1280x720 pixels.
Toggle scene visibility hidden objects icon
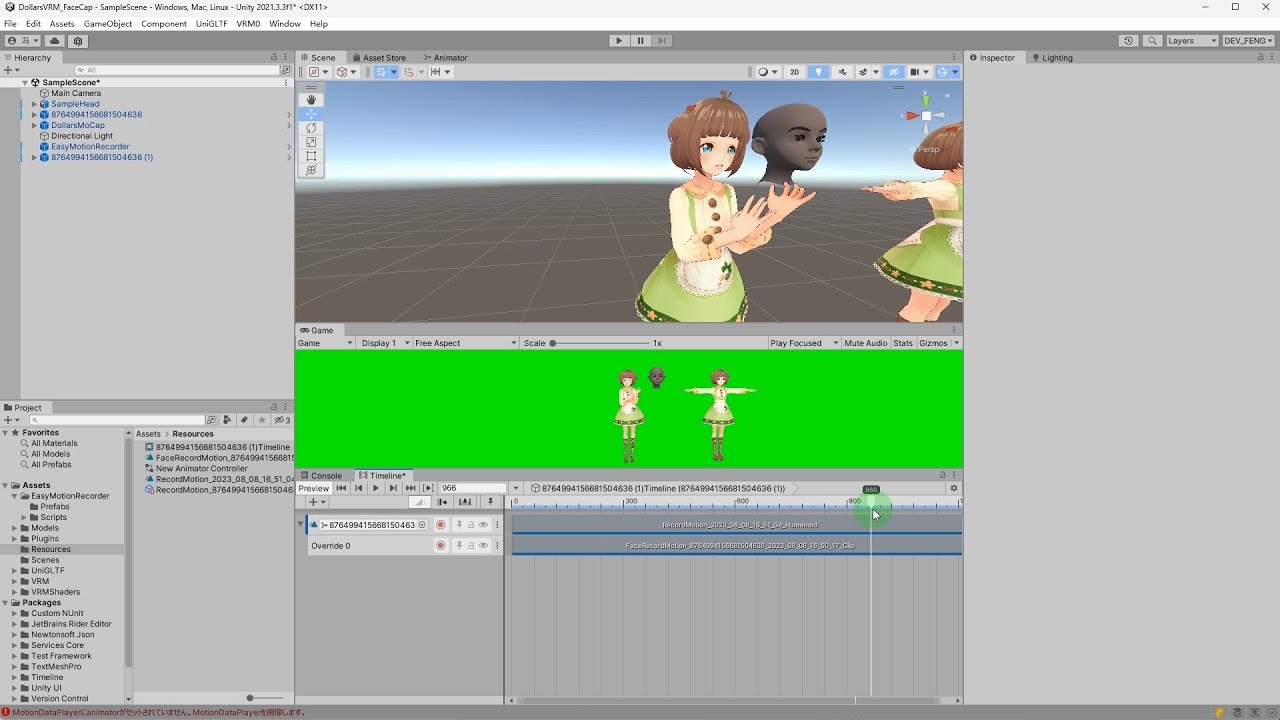click(x=894, y=72)
